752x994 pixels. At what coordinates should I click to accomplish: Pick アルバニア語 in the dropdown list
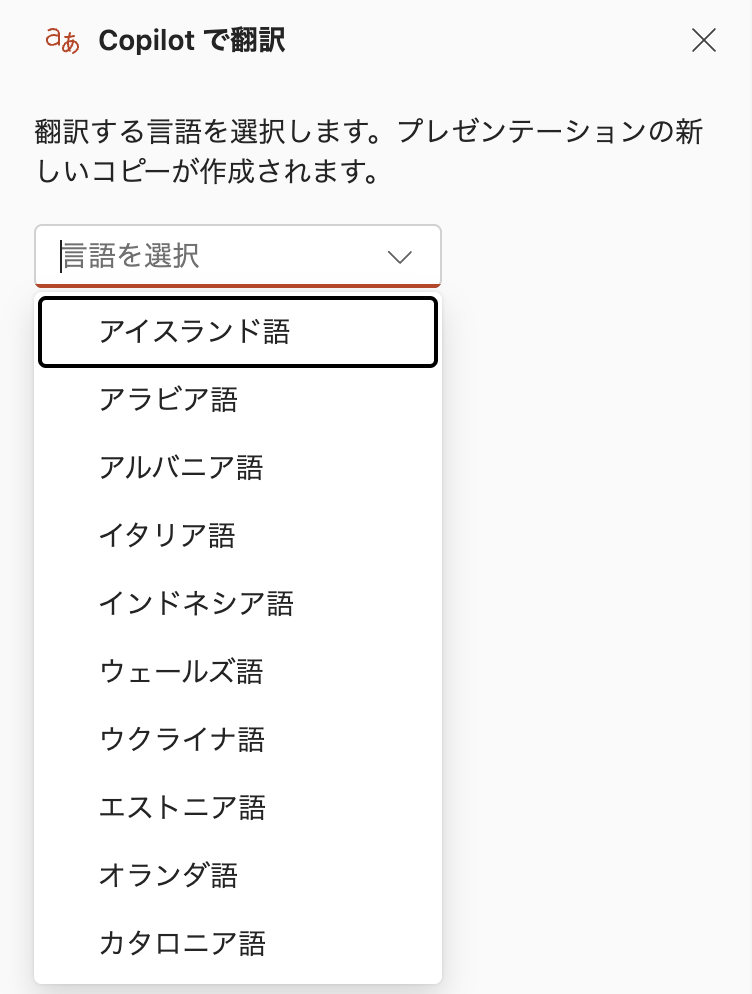point(181,468)
